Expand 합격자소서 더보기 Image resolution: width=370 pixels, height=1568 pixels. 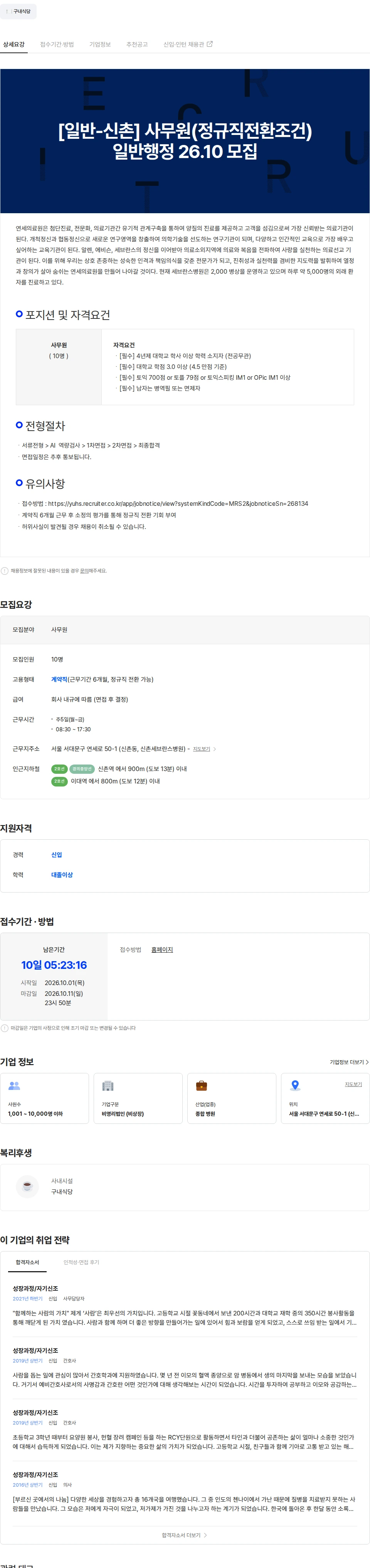(x=184, y=1535)
